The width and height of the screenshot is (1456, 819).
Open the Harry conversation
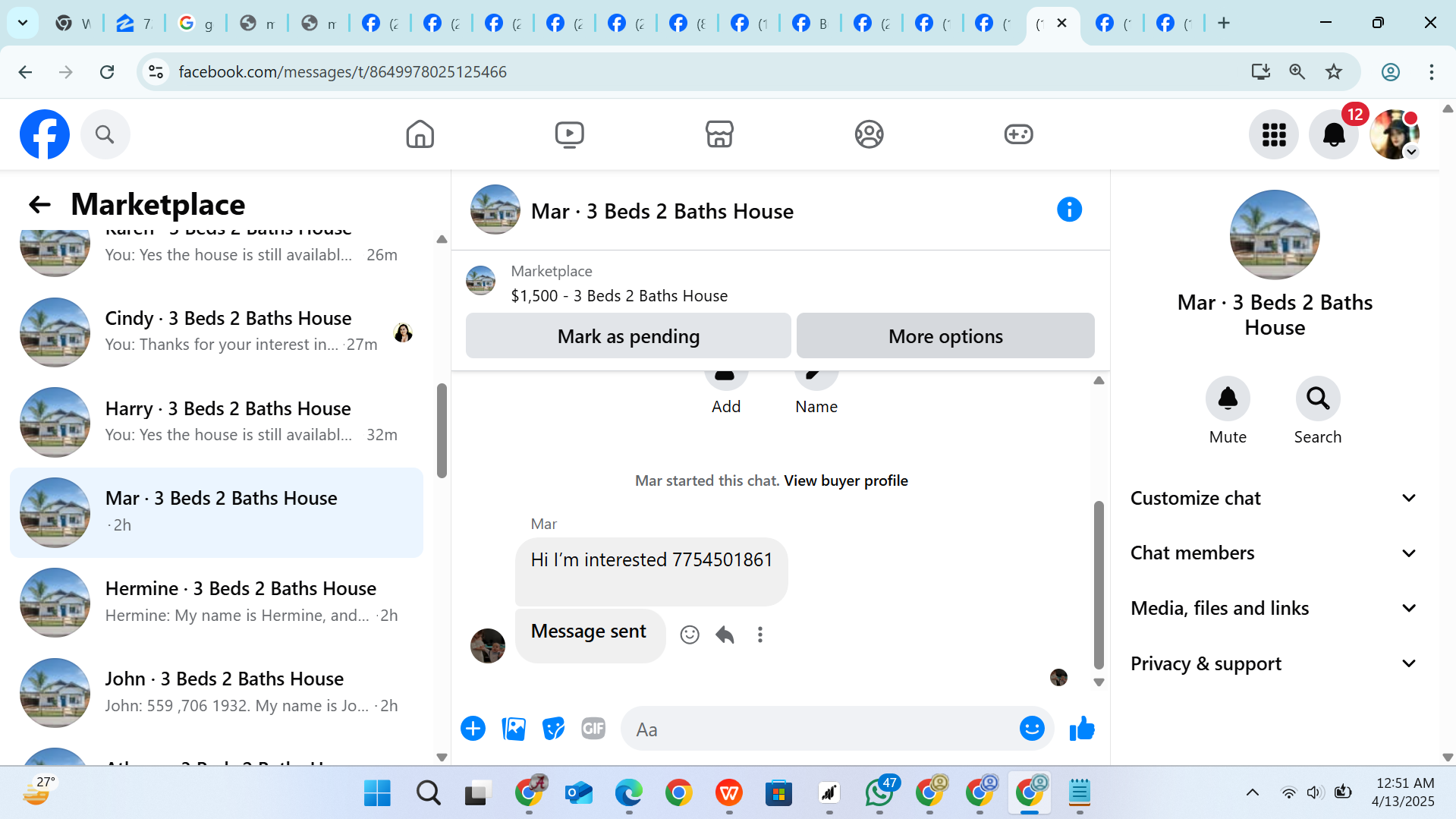point(216,422)
